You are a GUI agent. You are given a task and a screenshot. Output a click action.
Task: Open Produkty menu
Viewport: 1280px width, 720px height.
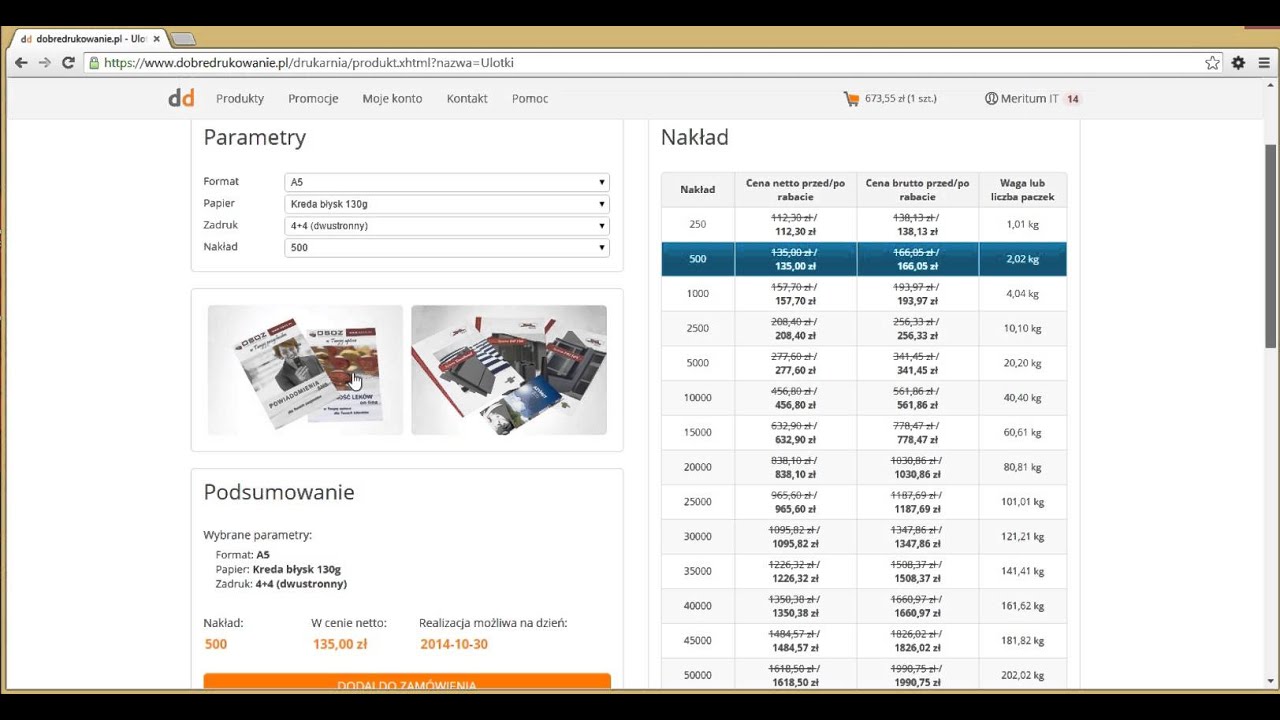coord(240,98)
